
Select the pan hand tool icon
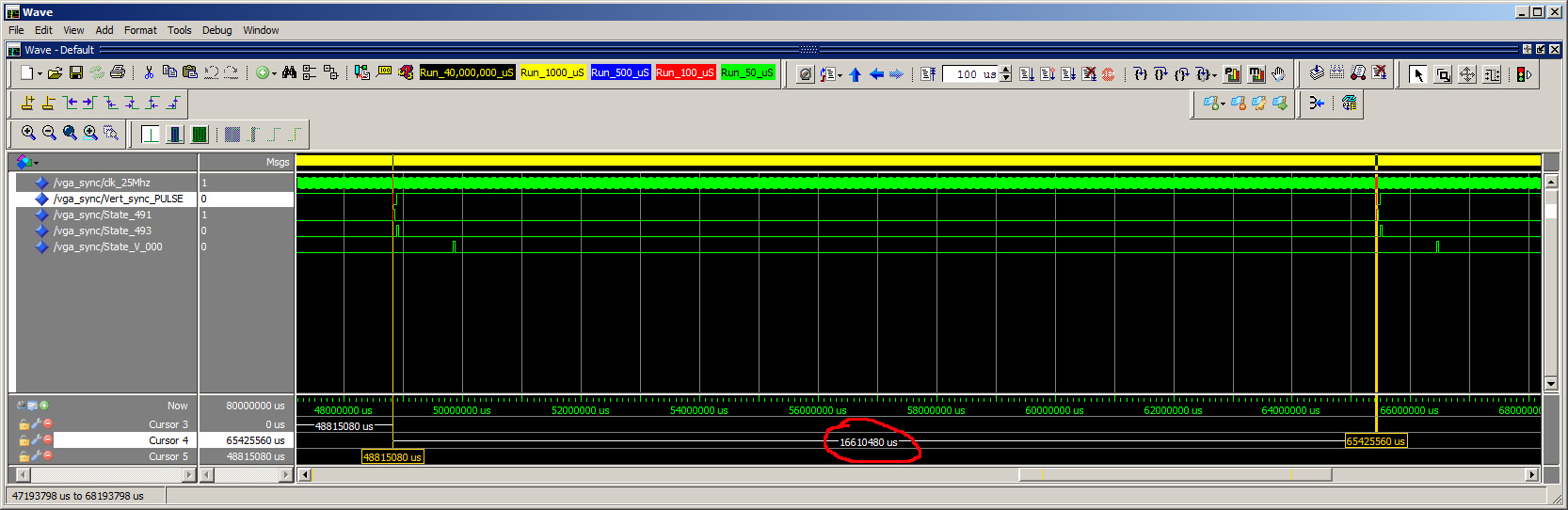[1277, 73]
